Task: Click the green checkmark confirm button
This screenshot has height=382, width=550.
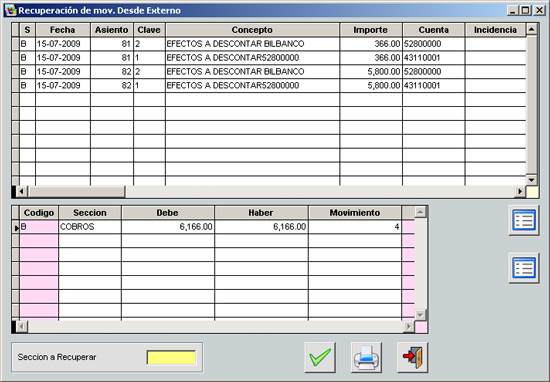Action: click(x=320, y=357)
